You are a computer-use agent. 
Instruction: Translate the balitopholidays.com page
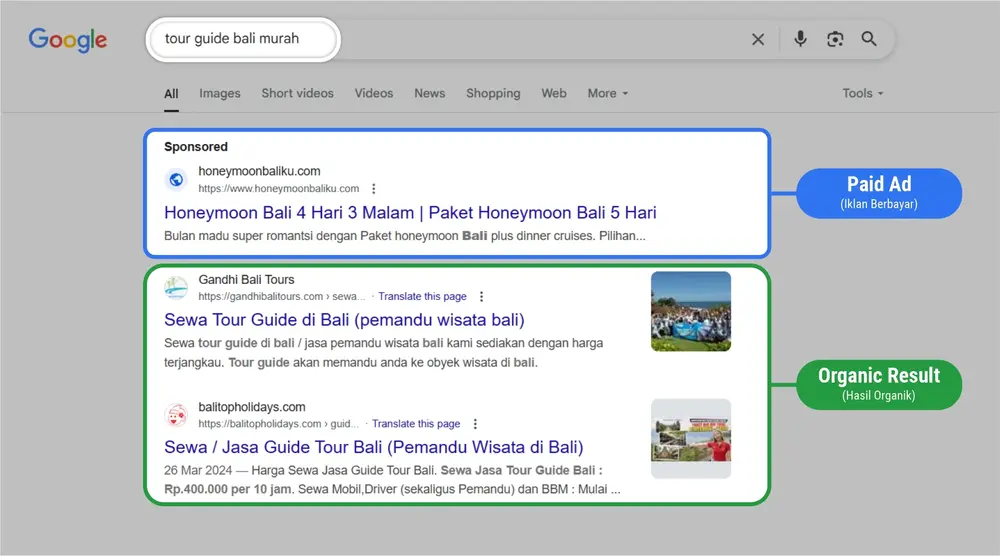point(416,424)
